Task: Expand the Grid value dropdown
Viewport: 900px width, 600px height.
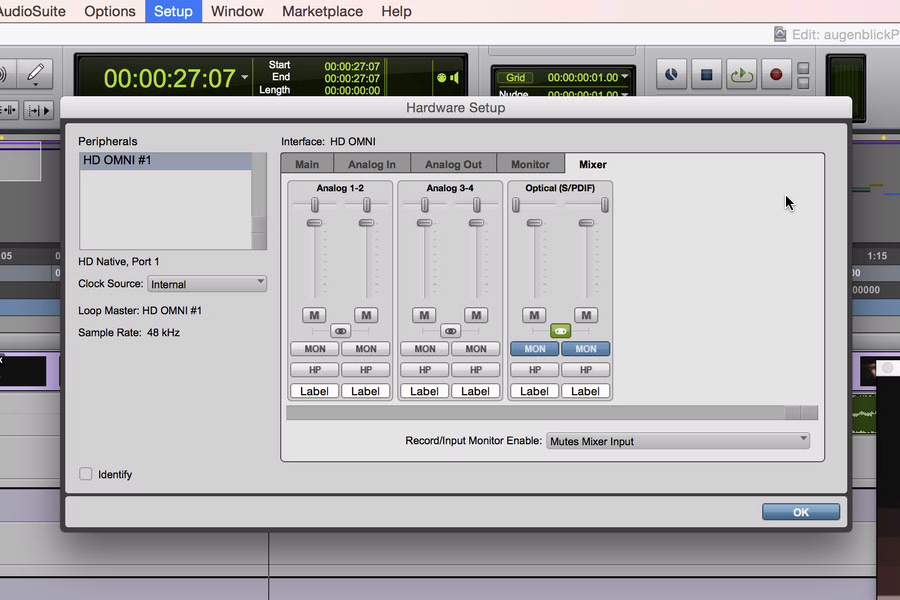Action: coord(625,77)
